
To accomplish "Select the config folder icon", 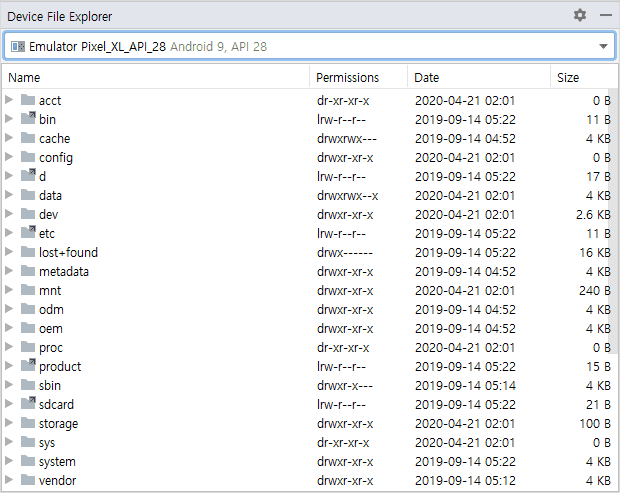I will [x=28, y=157].
